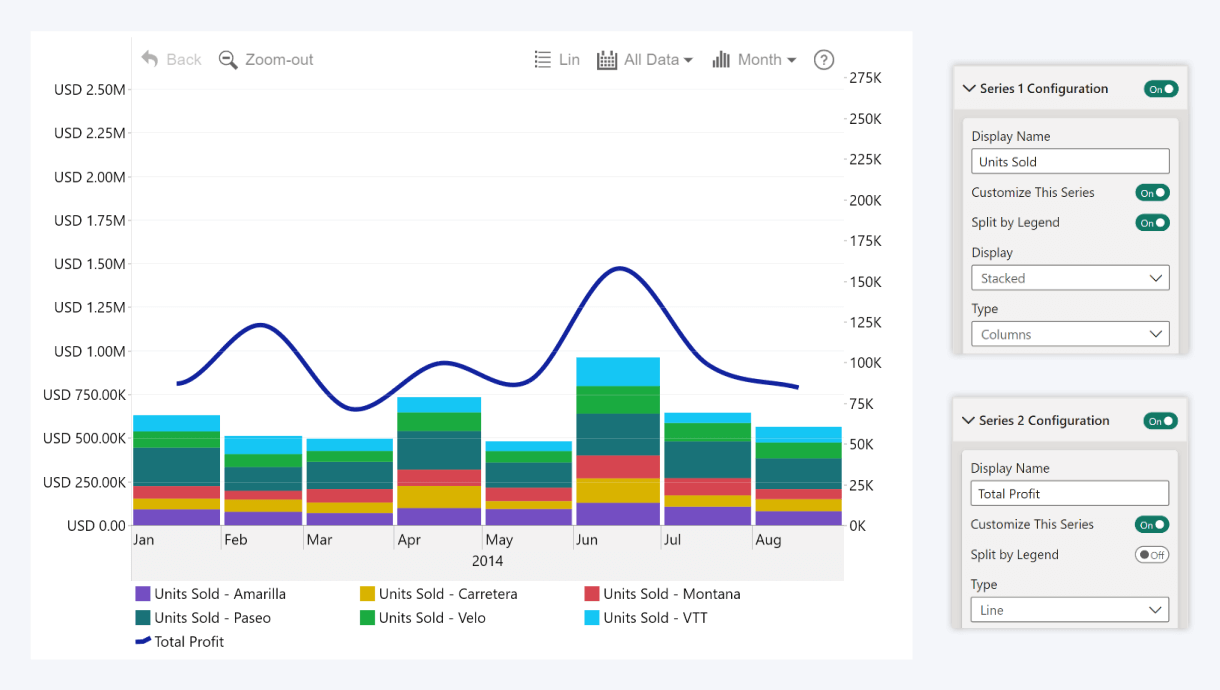1220x690 pixels.
Task: Open the Columns type dropdown
Action: click(x=1070, y=334)
